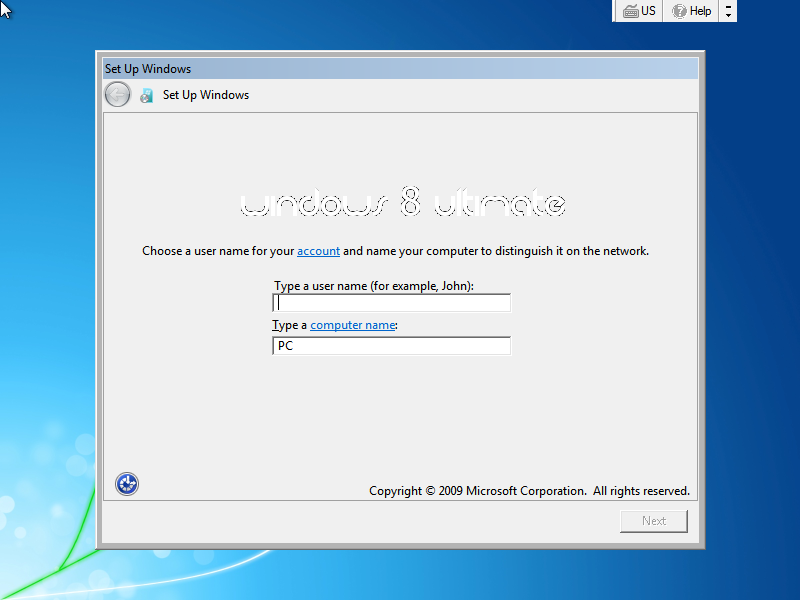Click the 'Set Up Windows' title bar text
The image size is (800, 600).
tap(148, 69)
